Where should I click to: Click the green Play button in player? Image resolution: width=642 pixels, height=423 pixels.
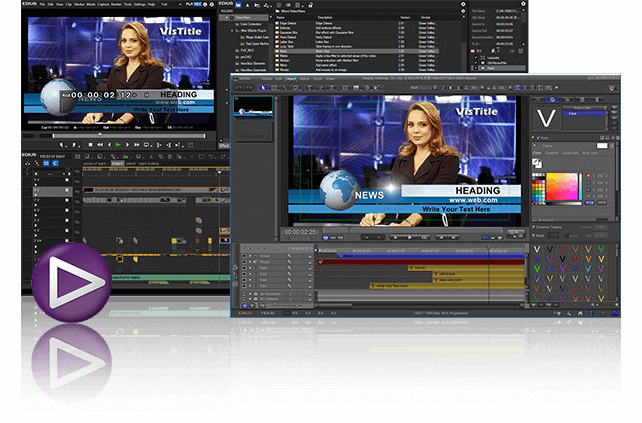[x=118, y=145]
